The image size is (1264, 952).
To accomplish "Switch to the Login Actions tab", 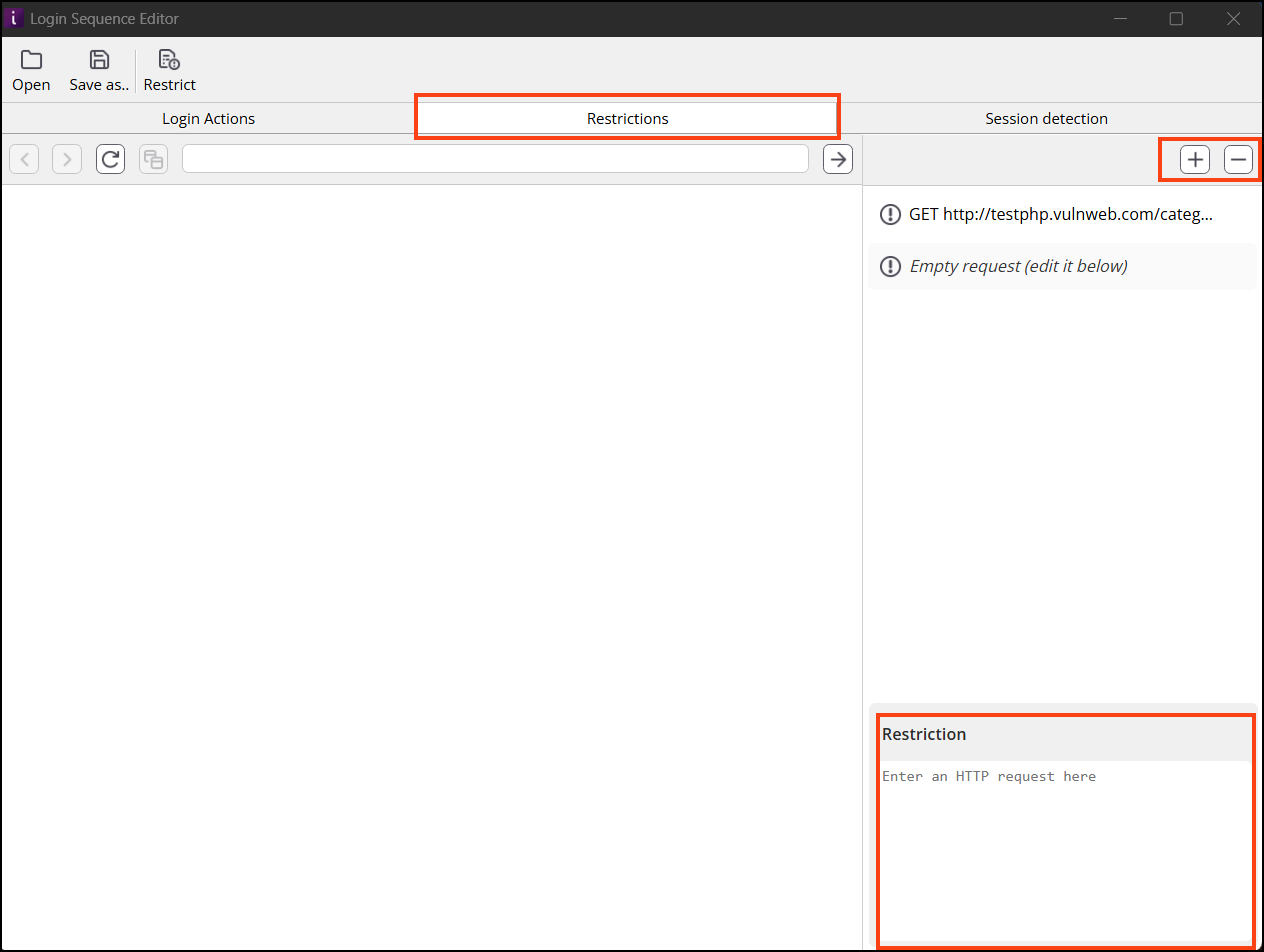I will click(208, 118).
